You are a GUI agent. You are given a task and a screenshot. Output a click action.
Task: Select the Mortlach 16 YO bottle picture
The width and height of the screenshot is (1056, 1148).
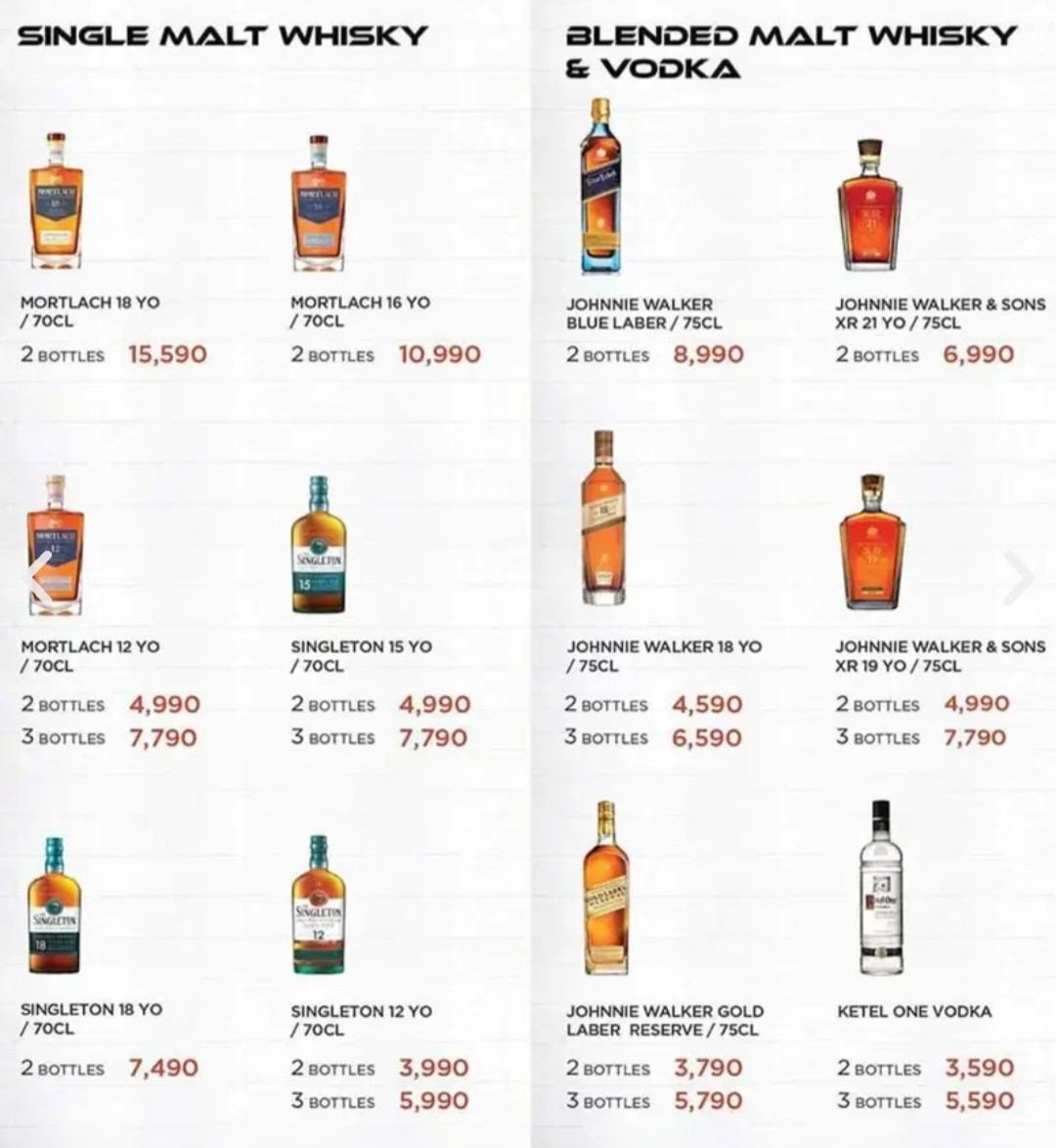(319, 203)
